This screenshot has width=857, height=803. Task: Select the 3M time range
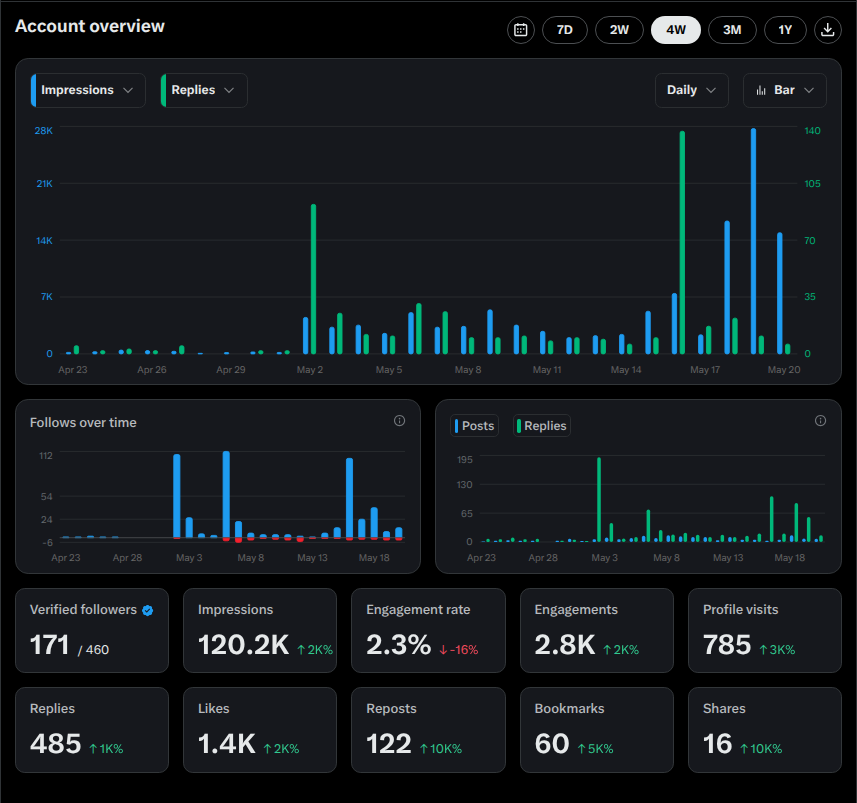(732, 30)
